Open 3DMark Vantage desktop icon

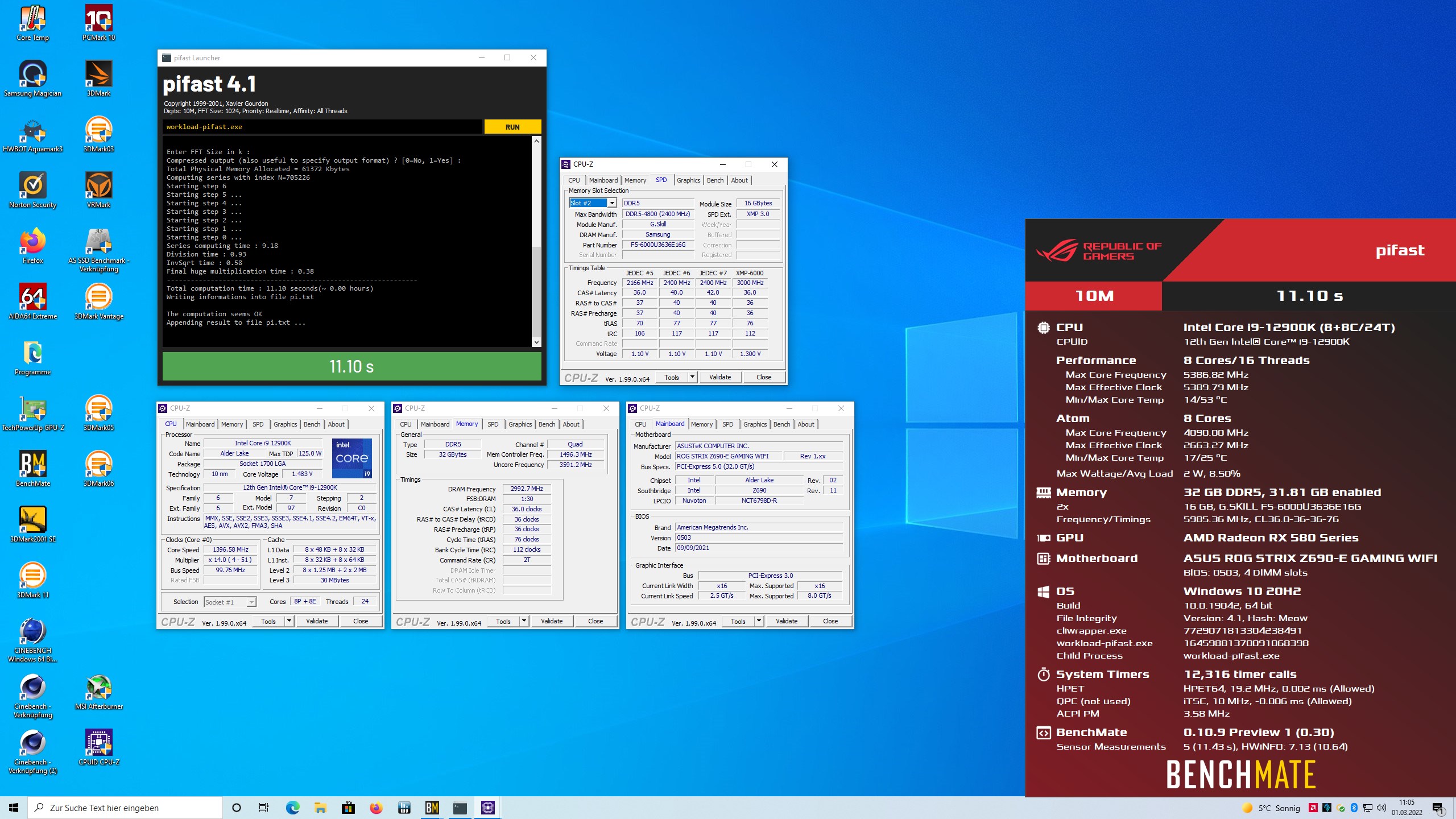click(x=98, y=301)
